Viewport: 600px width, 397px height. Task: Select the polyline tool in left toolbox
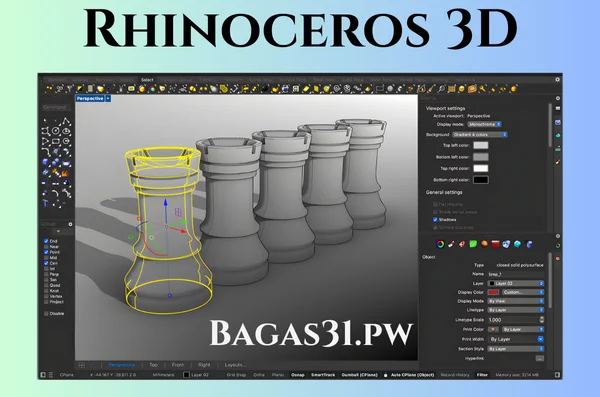pyautogui.click(x=66, y=121)
